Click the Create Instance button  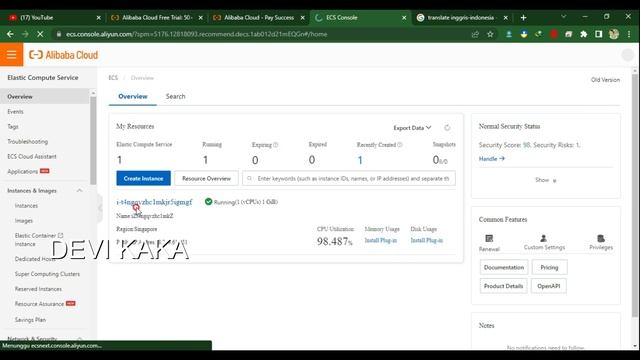[x=143, y=178]
